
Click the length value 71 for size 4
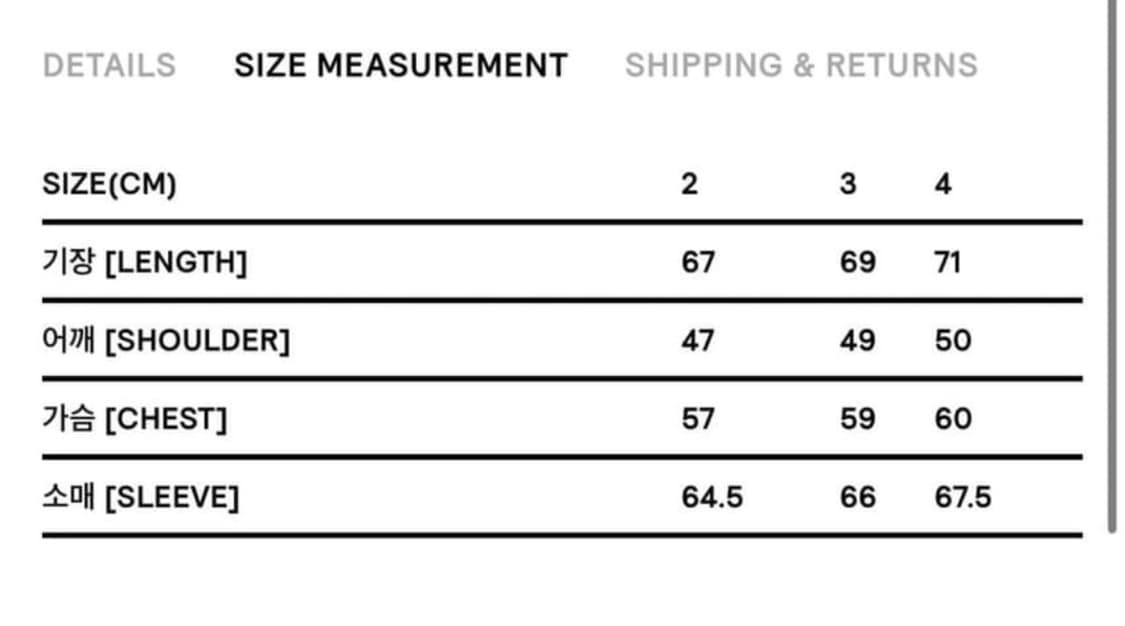pyautogui.click(x=948, y=263)
